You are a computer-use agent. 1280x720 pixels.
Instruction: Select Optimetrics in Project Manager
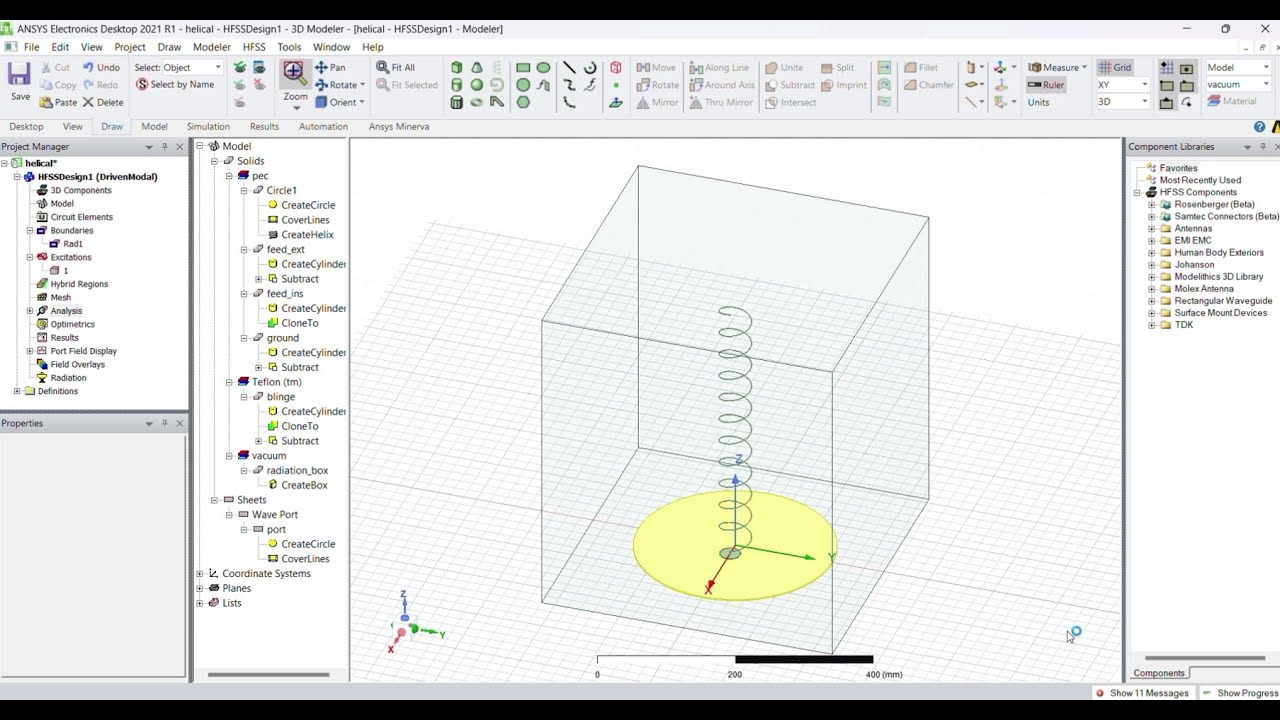click(x=72, y=324)
